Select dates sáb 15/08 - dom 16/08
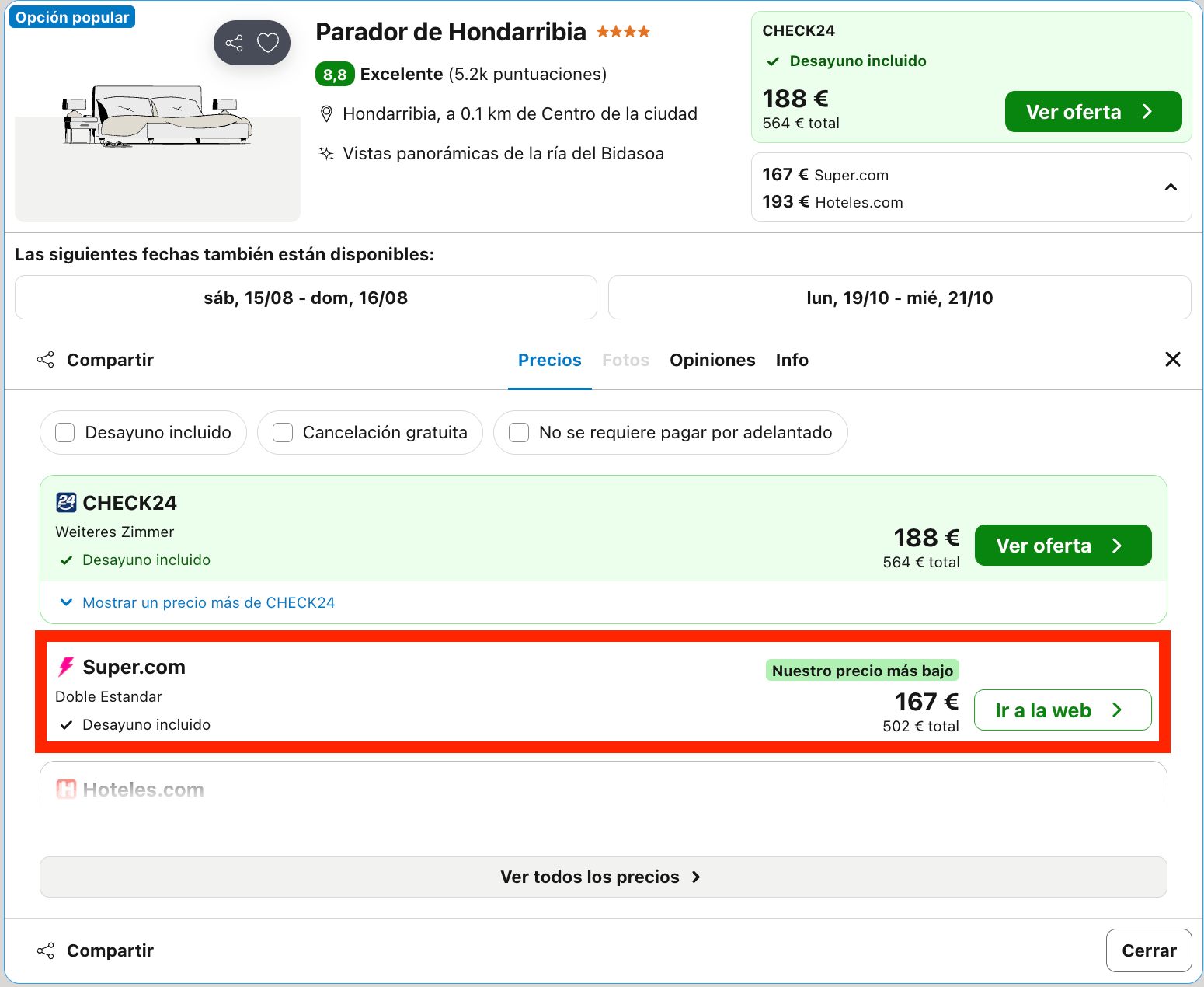The image size is (1204, 987). click(306, 298)
